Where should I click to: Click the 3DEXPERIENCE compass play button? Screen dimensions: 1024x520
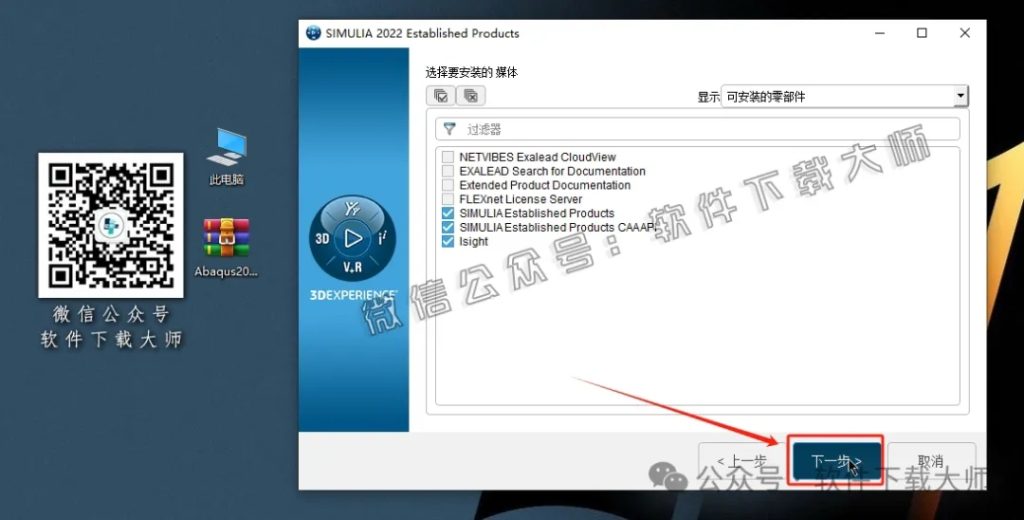click(353, 238)
